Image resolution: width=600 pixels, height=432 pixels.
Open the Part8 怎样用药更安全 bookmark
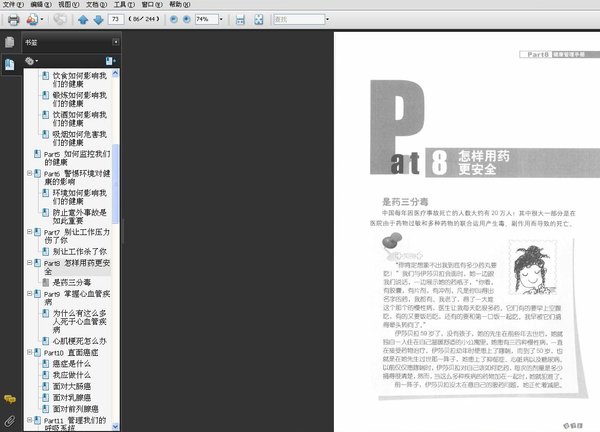(x=77, y=267)
